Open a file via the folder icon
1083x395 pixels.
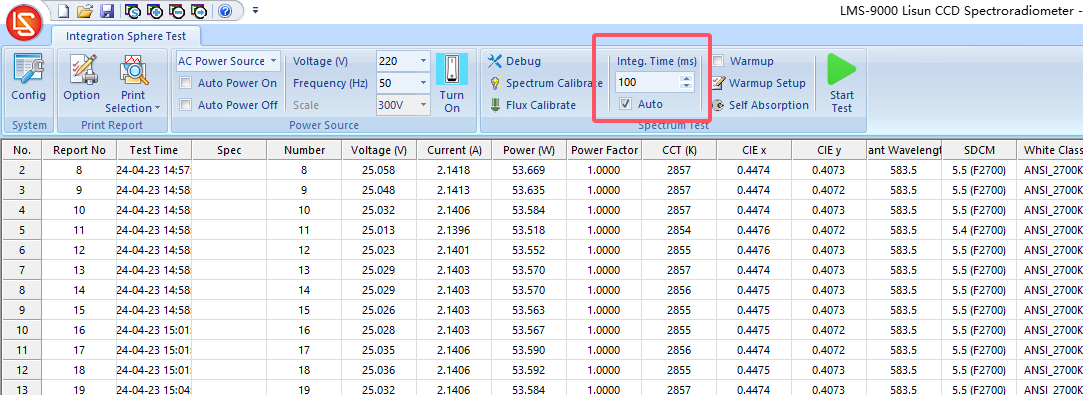point(85,10)
